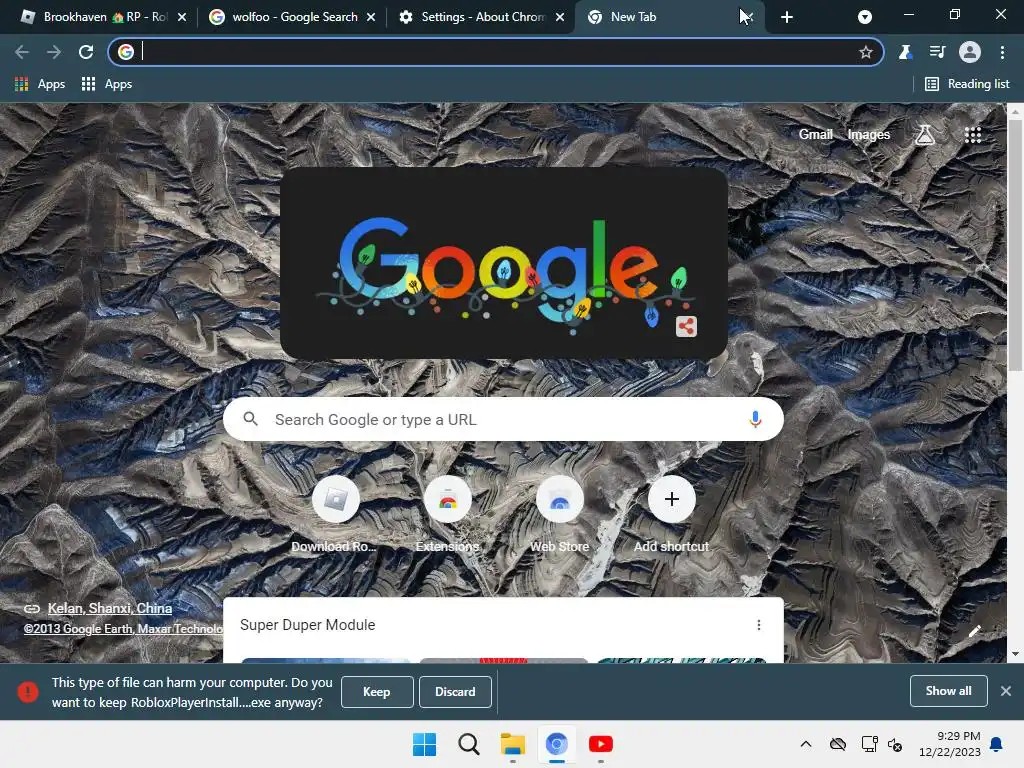1024x768 pixels.
Task: Open Kelan, Shanxi, China background link
Action: [110, 608]
